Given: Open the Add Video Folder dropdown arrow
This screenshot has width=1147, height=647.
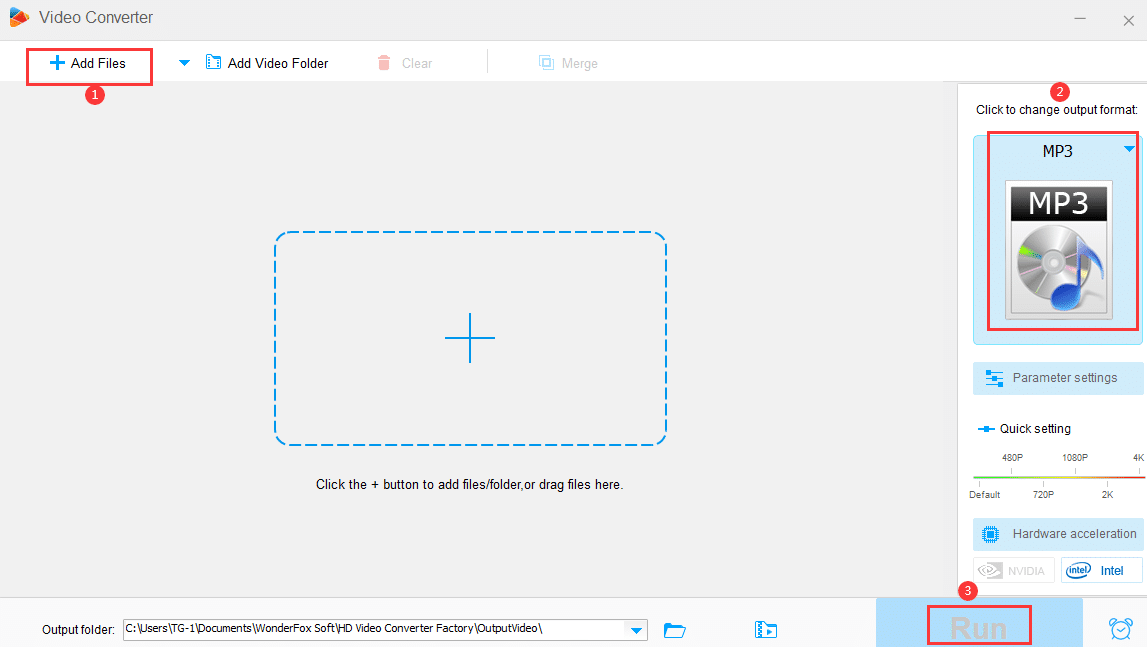Looking at the screenshot, I should [x=184, y=63].
